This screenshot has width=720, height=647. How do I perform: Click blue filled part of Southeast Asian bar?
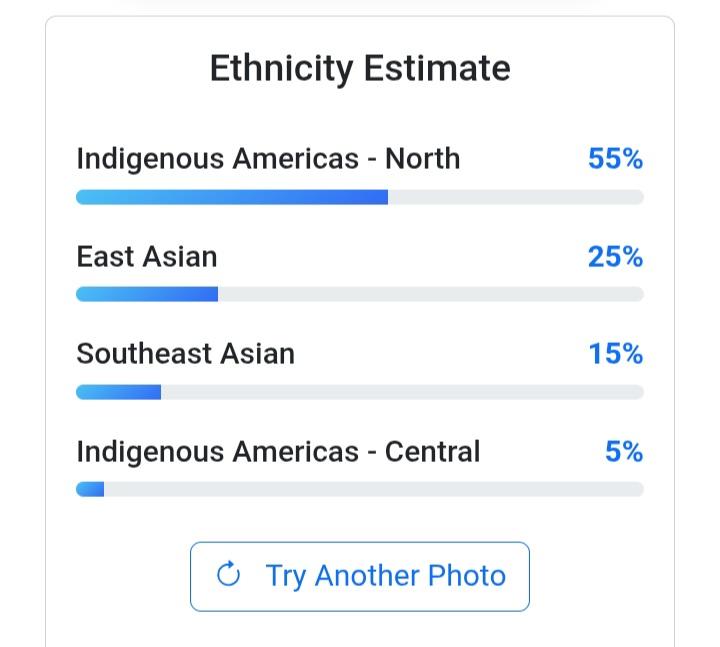click(118, 392)
